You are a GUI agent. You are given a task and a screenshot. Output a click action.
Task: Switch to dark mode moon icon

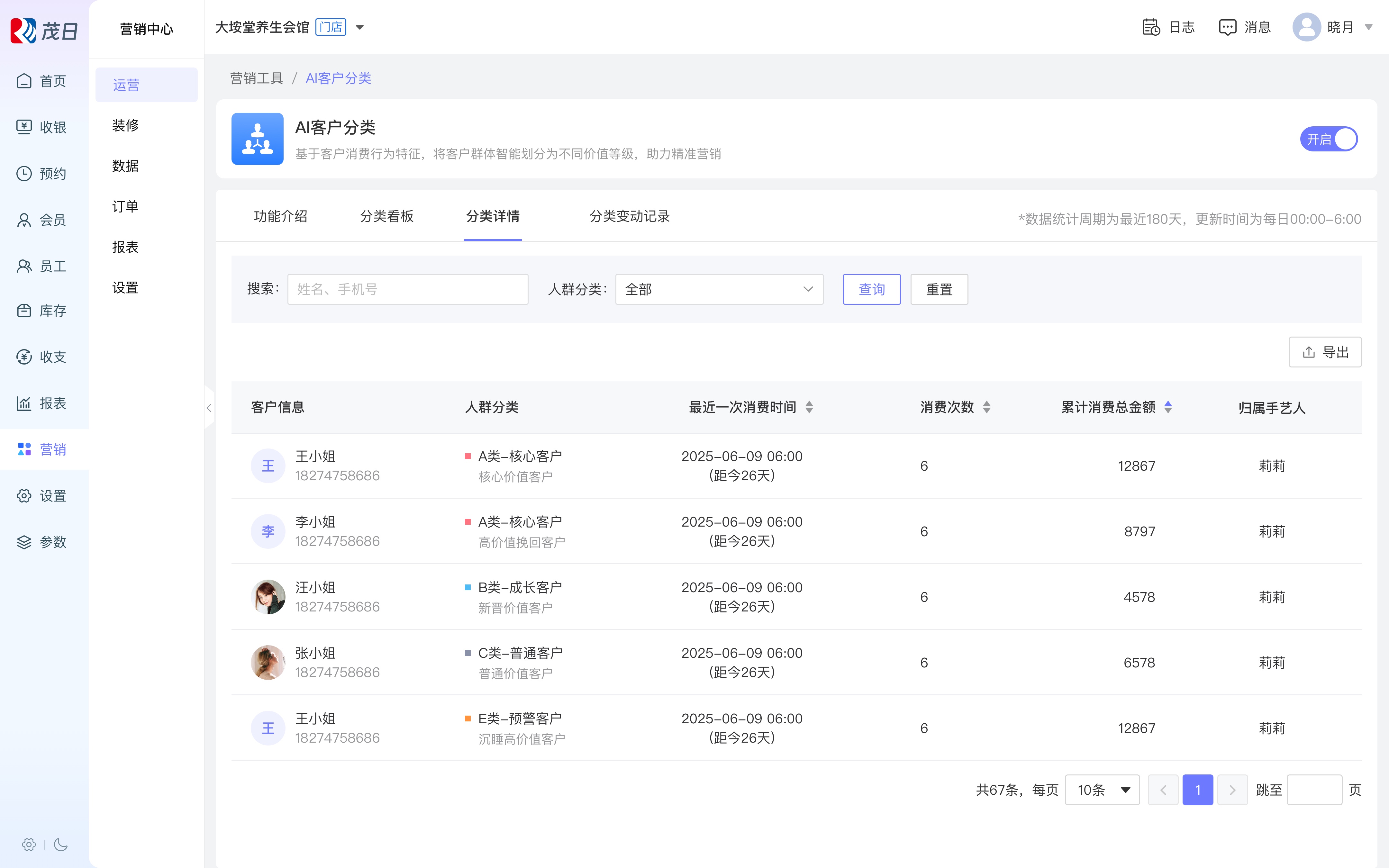(x=61, y=844)
